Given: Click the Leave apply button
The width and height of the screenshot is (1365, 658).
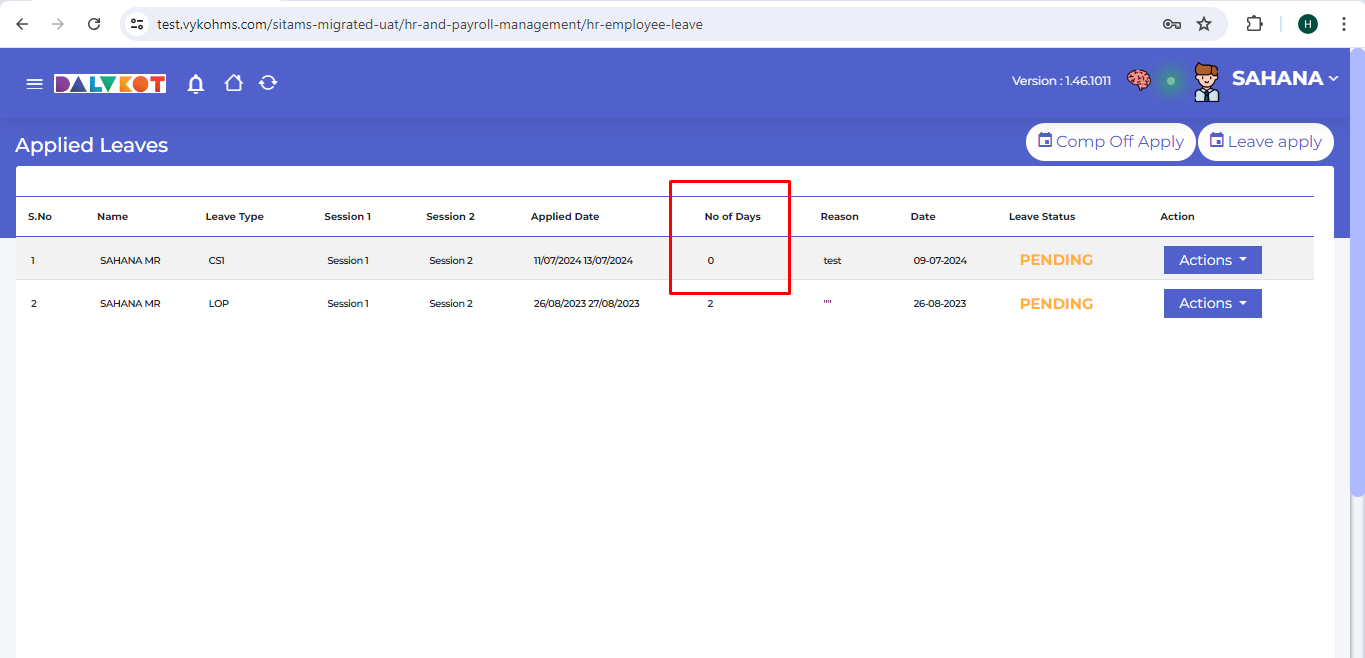Looking at the screenshot, I should [1265, 142].
